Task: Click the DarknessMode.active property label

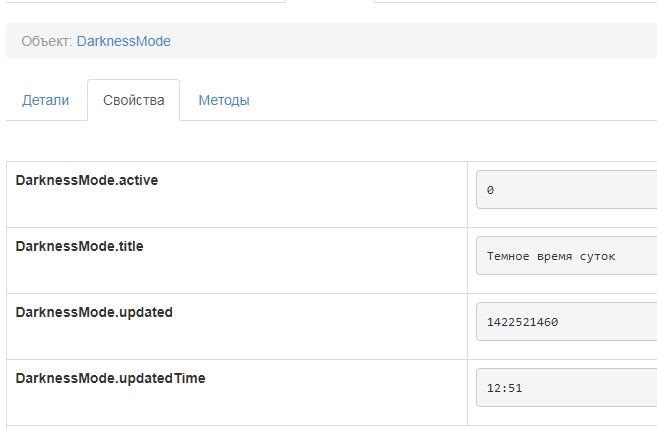Action: (x=87, y=180)
